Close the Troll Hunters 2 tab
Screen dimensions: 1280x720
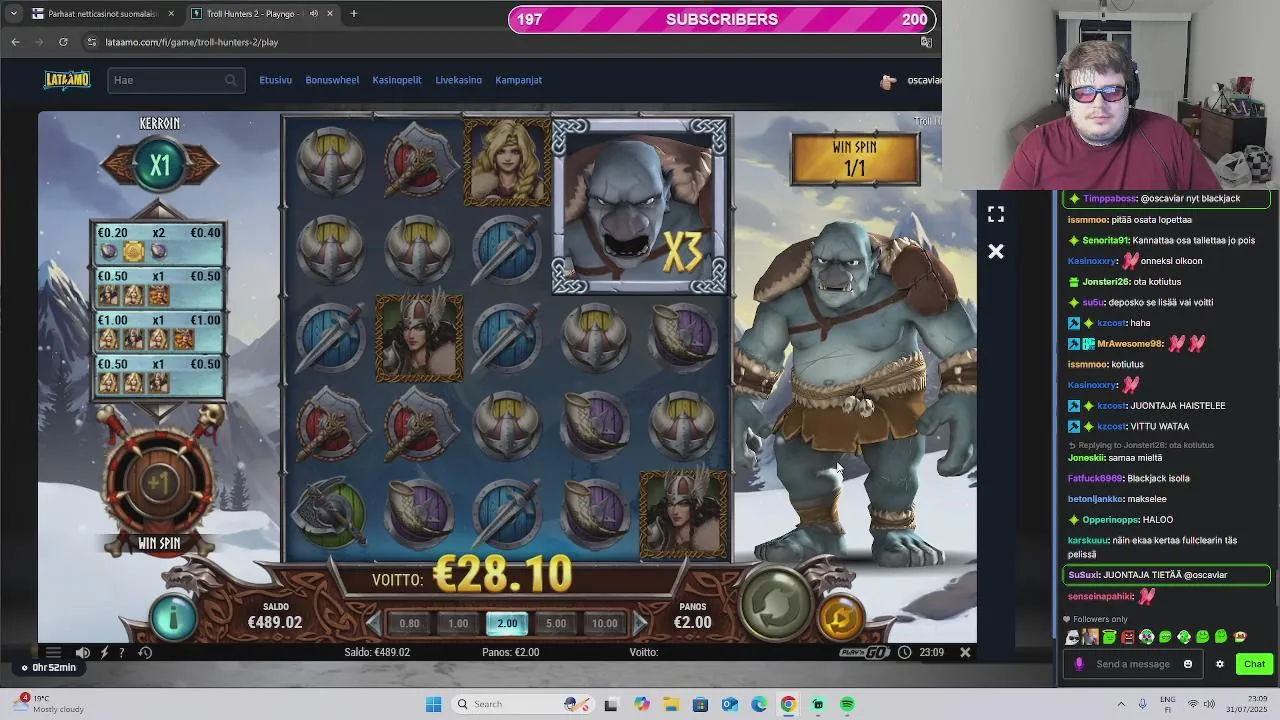tap(329, 14)
